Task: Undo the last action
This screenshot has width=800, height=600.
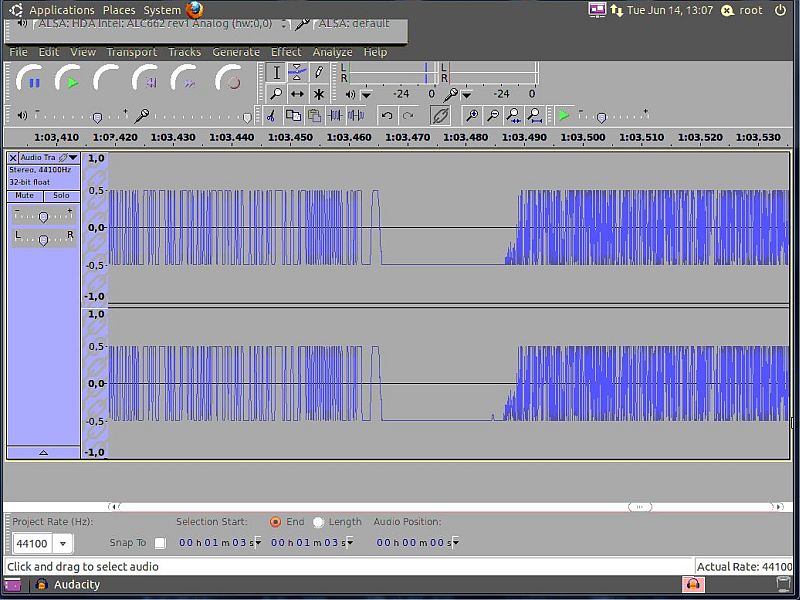Action: [x=387, y=116]
